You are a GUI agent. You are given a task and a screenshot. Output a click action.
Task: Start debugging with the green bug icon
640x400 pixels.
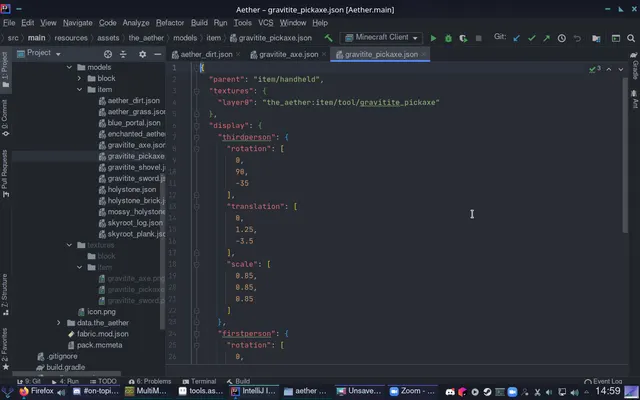click(x=448, y=38)
